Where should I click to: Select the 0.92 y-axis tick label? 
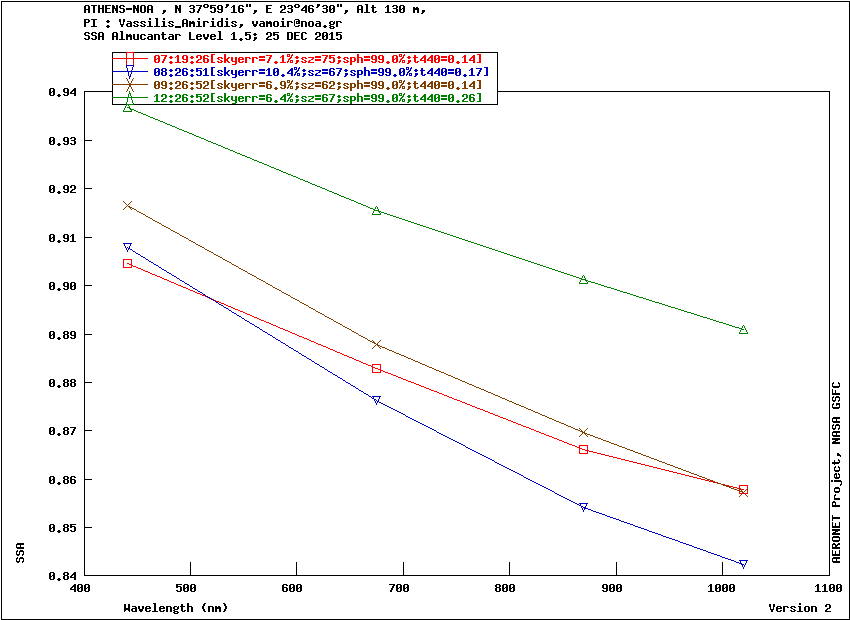click(63, 189)
